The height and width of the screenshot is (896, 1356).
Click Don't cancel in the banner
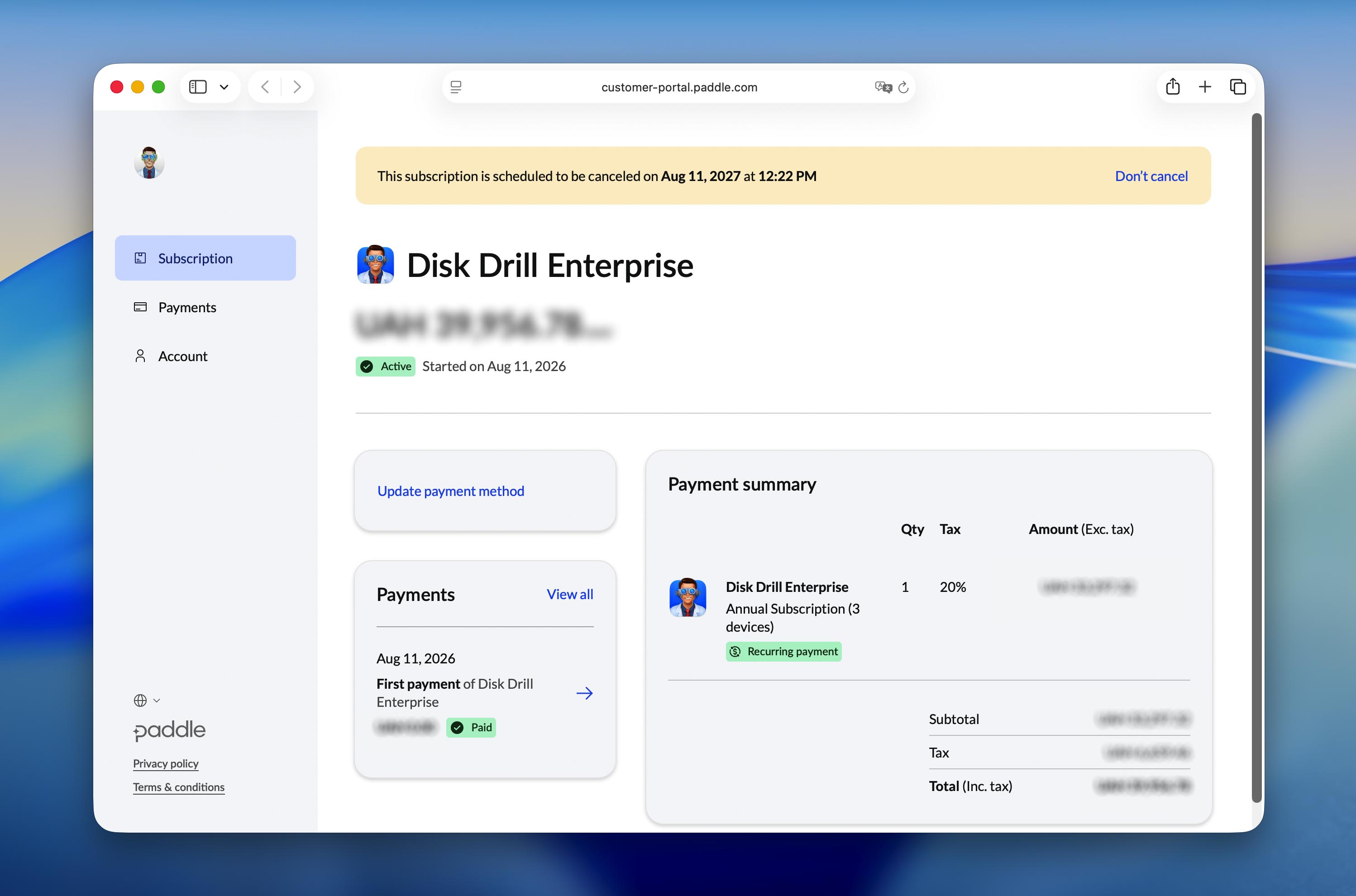(1151, 176)
